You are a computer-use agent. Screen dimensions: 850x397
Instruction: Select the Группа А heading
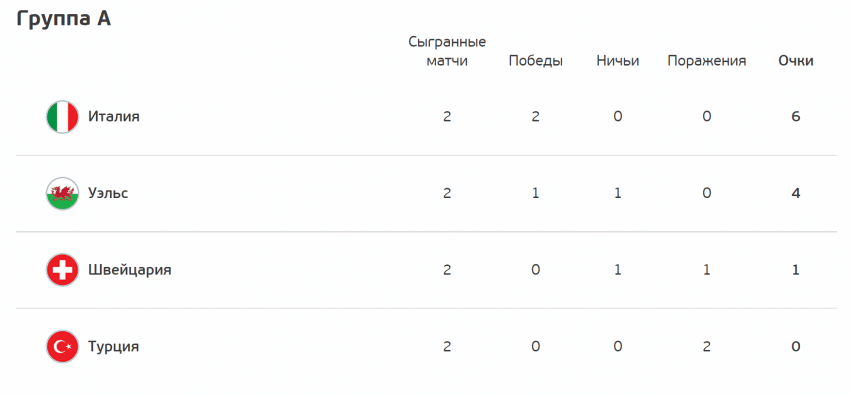tap(64, 18)
